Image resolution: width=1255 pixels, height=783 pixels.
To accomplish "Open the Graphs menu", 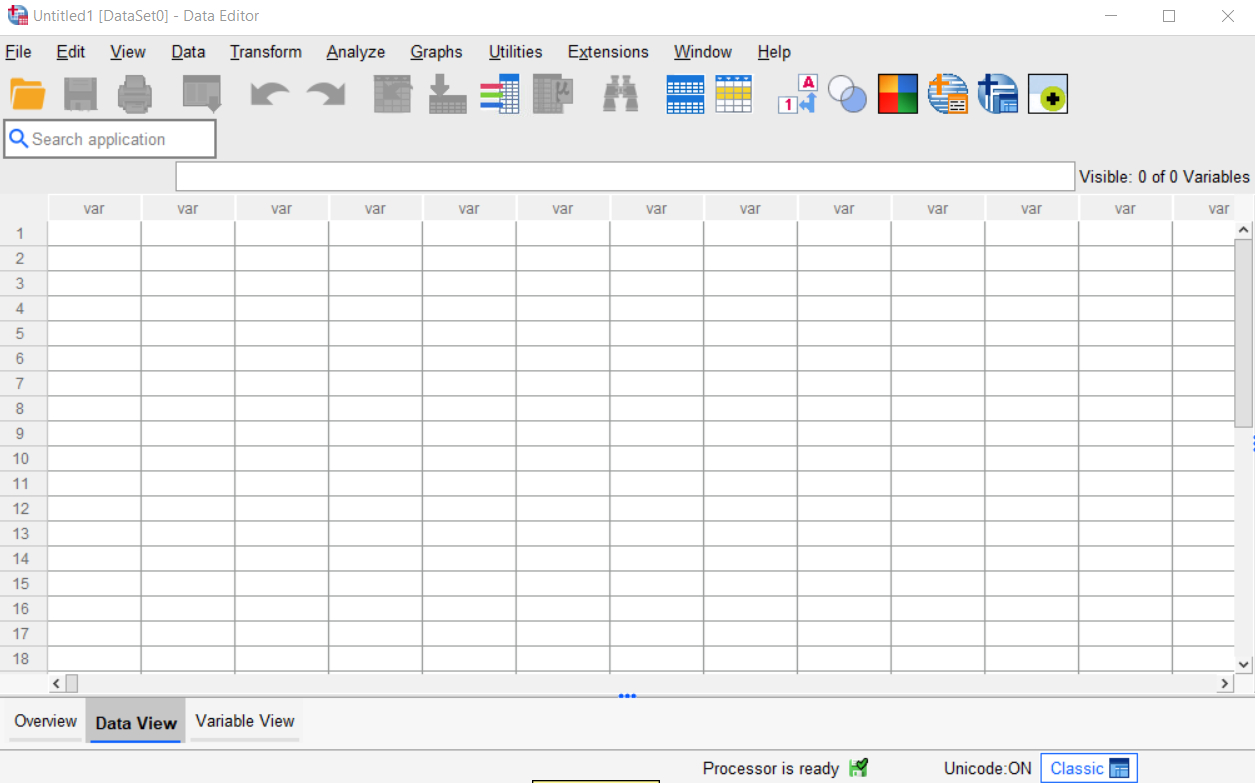I will [x=436, y=52].
